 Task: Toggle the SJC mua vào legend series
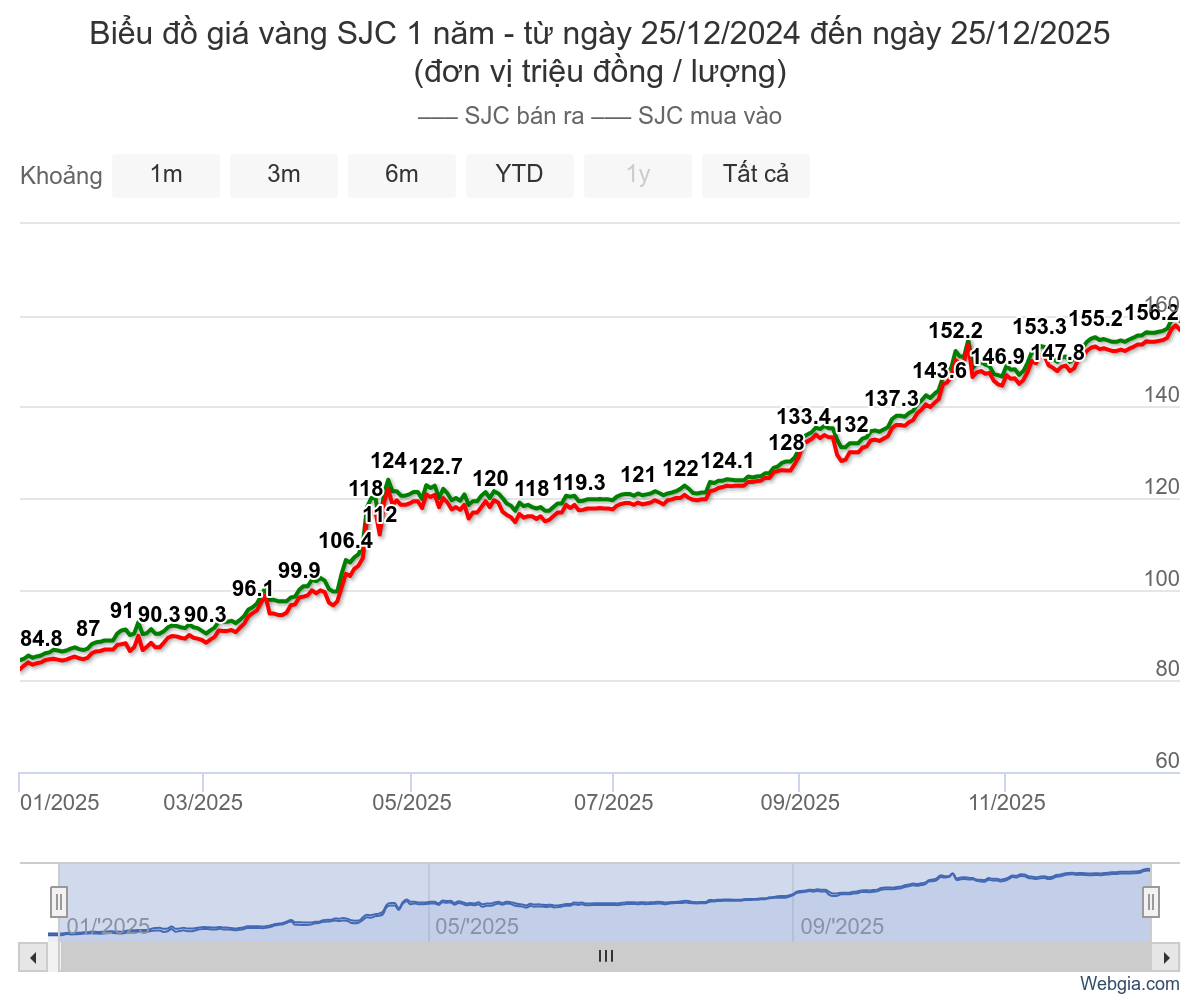pyautogui.click(x=688, y=116)
